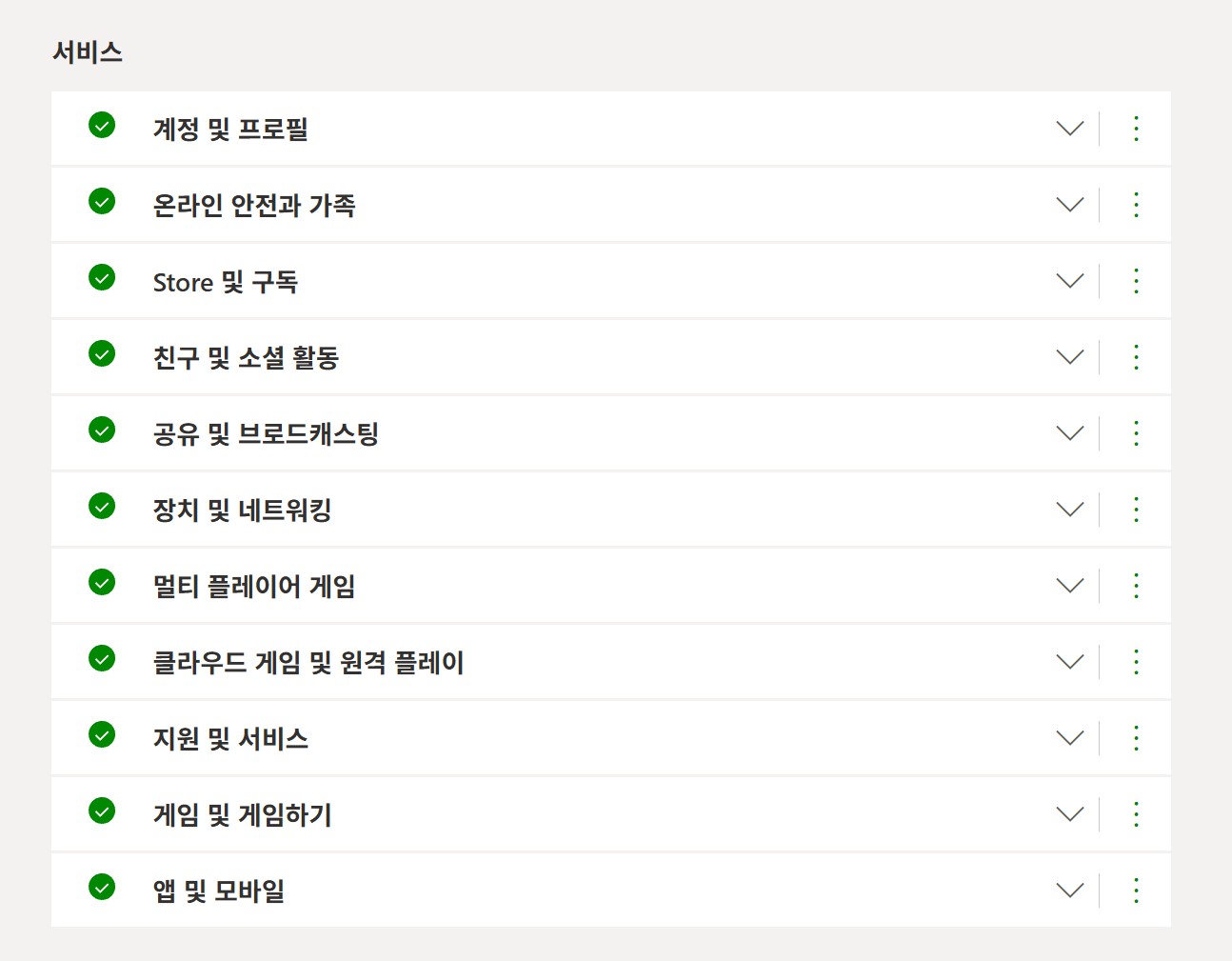Open more options for 공유 및 브로드캐스팅
This screenshot has height=961, width=1232.
(x=1136, y=433)
